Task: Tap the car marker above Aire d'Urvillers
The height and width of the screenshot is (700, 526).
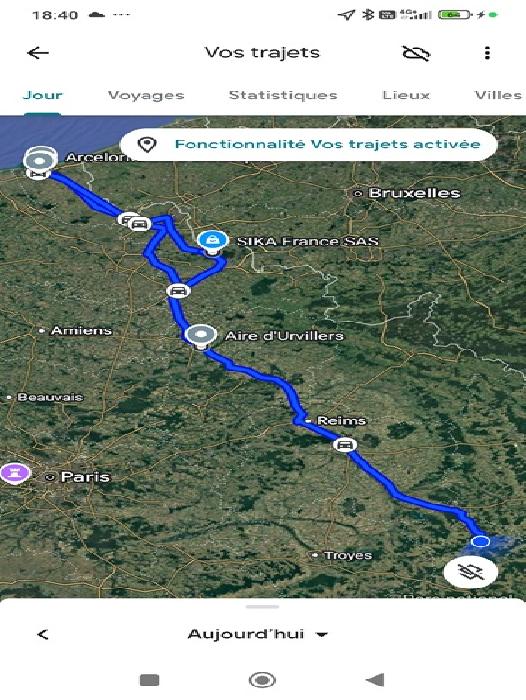Action: (179, 291)
